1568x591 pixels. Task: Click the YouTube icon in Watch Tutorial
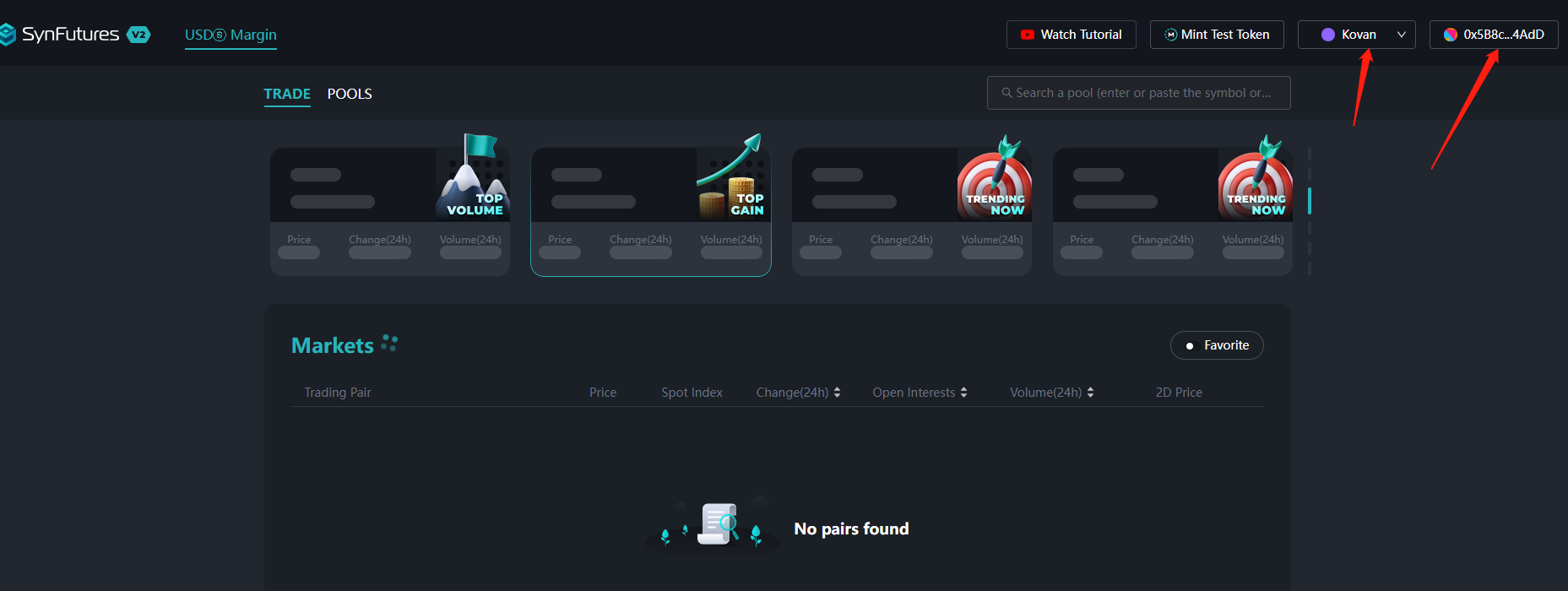coord(1027,35)
